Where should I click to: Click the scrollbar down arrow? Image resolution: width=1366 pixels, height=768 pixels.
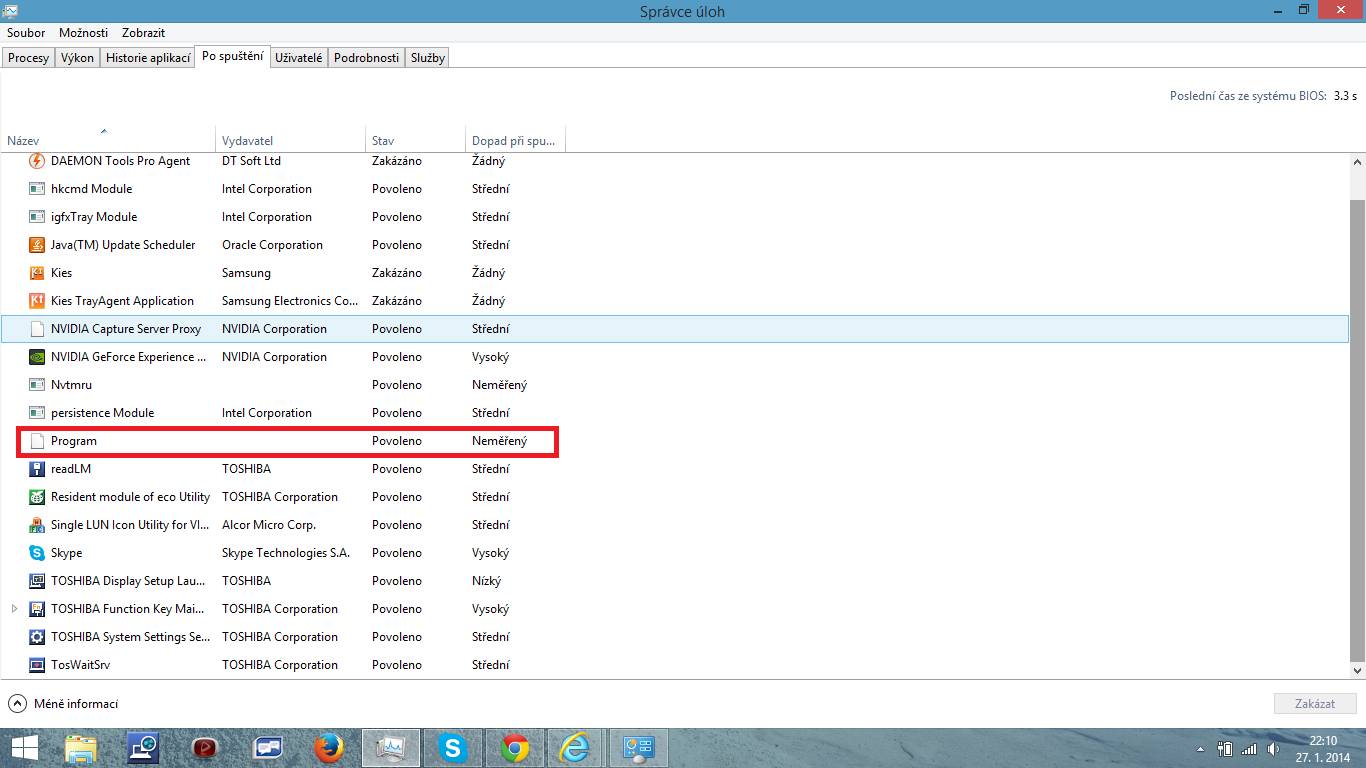click(x=1357, y=670)
